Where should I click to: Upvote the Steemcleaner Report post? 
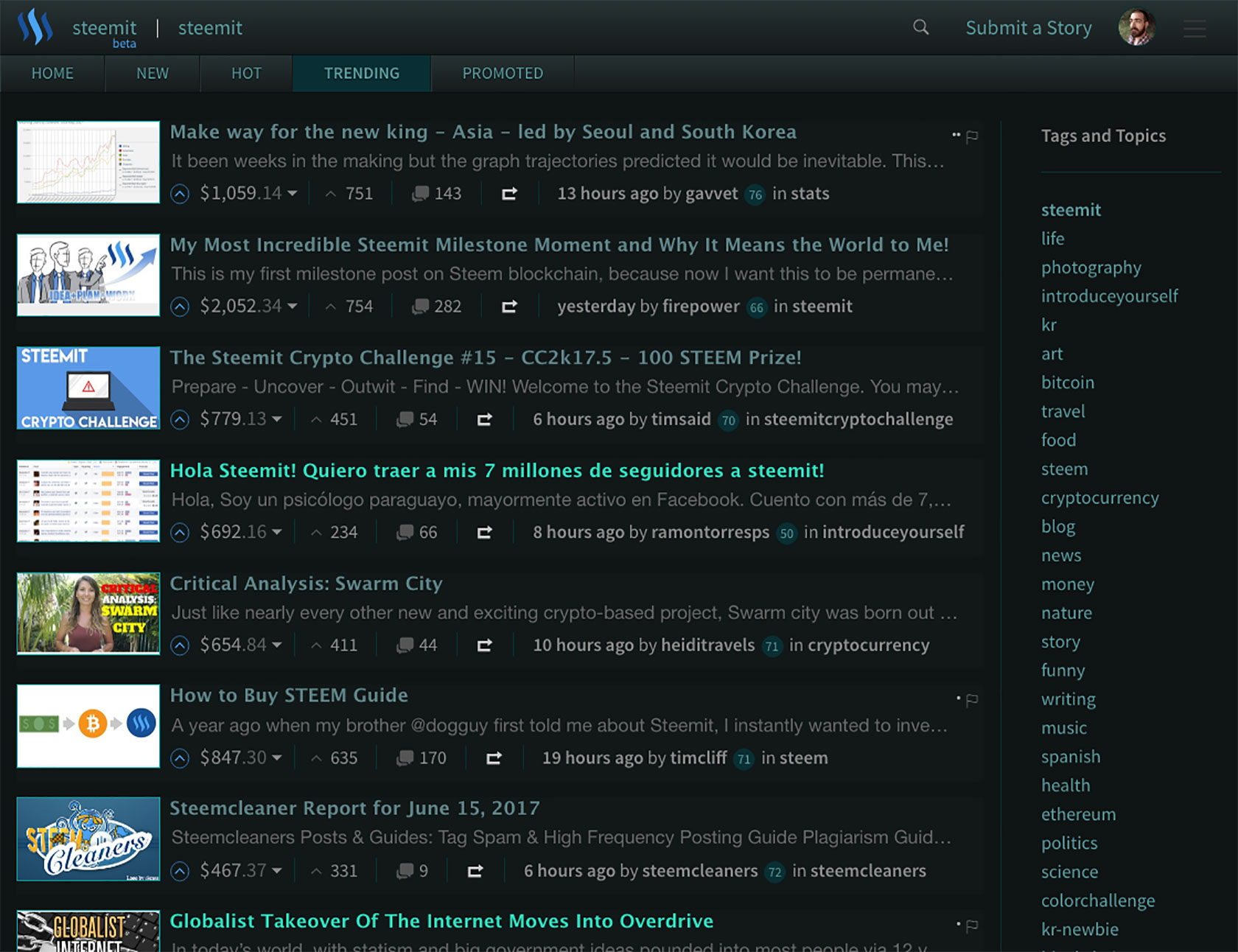point(180,871)
